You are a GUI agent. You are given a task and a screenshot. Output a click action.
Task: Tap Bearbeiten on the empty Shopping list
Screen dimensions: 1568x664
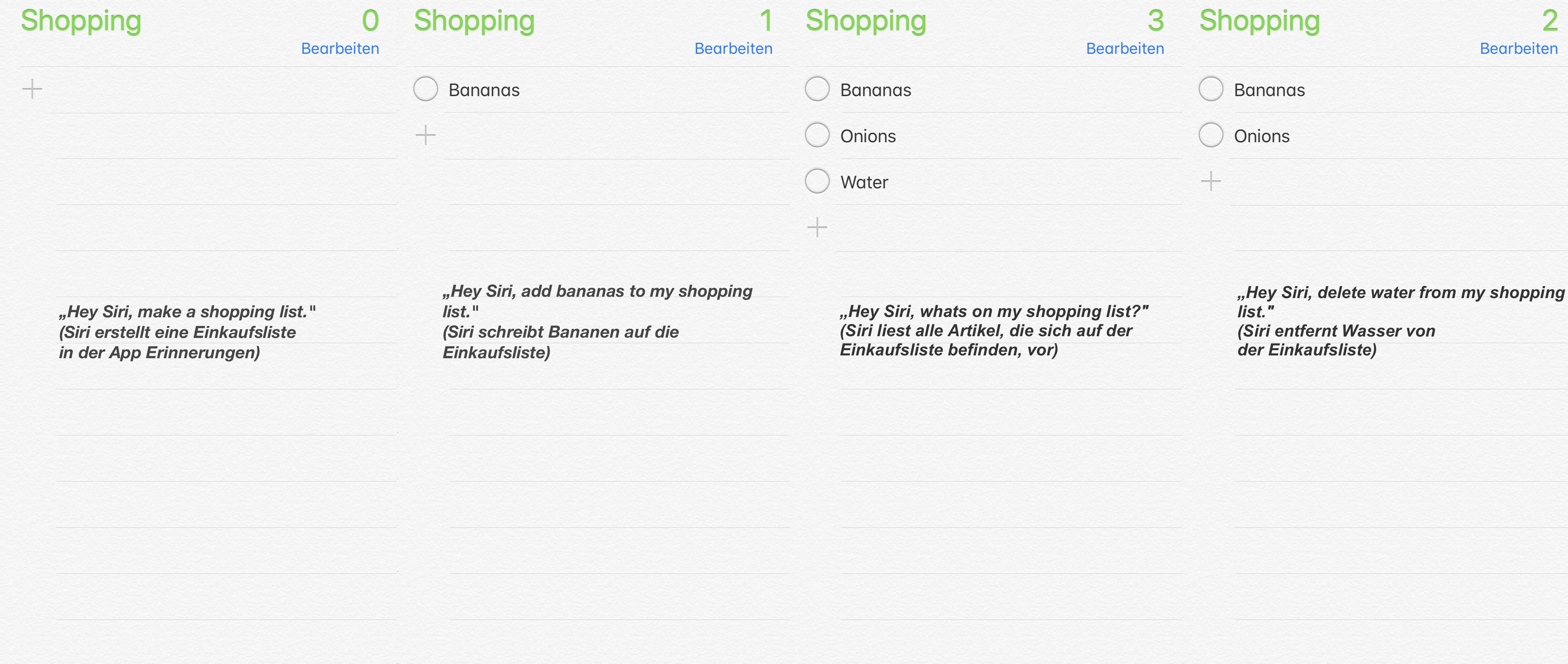340,49
